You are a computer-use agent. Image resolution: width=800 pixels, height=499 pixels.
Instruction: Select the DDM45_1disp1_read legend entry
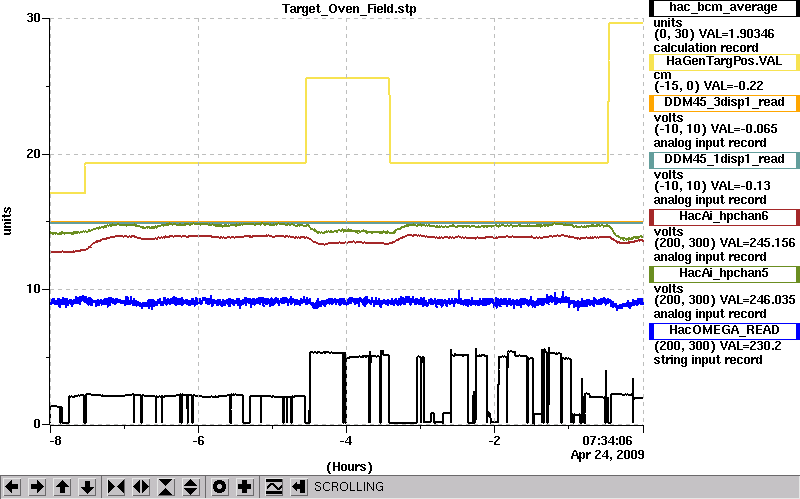coord(723,160)
